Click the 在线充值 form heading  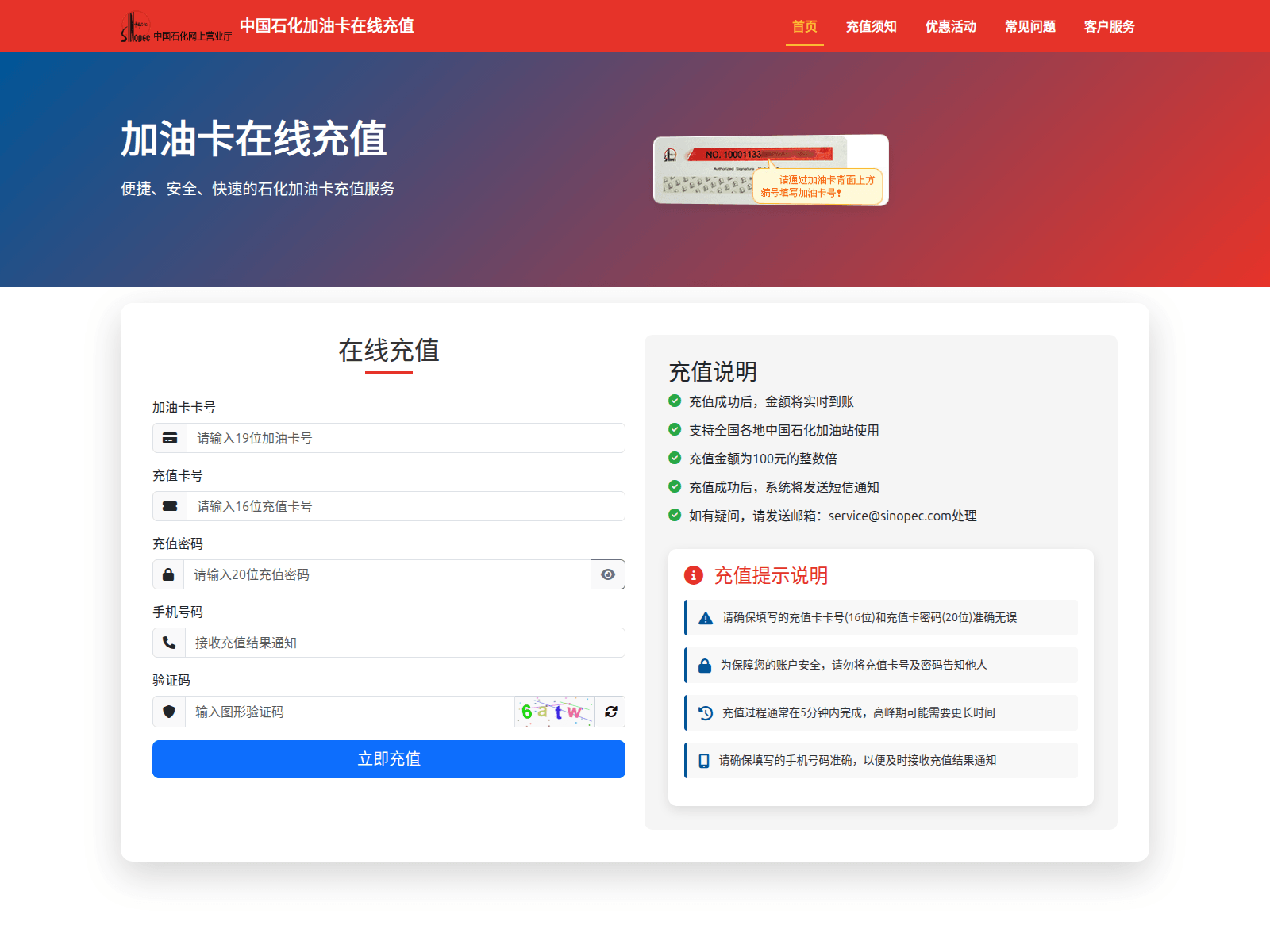[389, 350]
